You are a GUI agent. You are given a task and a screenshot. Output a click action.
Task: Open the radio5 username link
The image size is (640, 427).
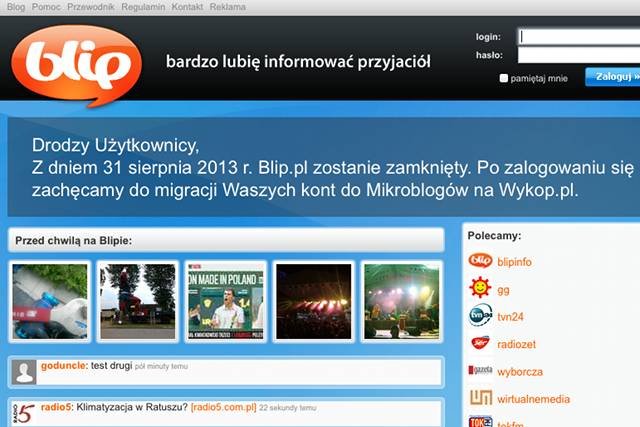56,407
